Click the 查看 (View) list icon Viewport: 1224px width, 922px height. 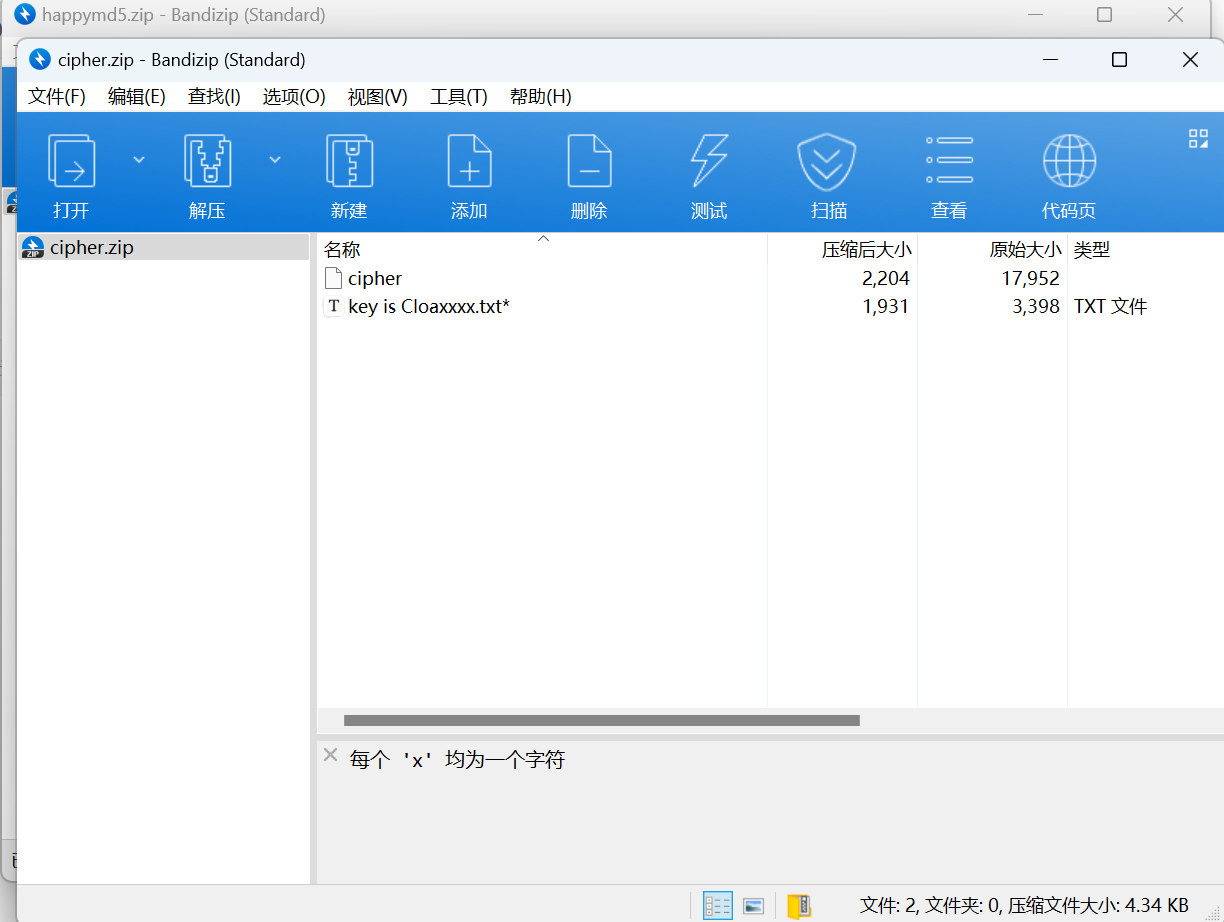point(949,160)
